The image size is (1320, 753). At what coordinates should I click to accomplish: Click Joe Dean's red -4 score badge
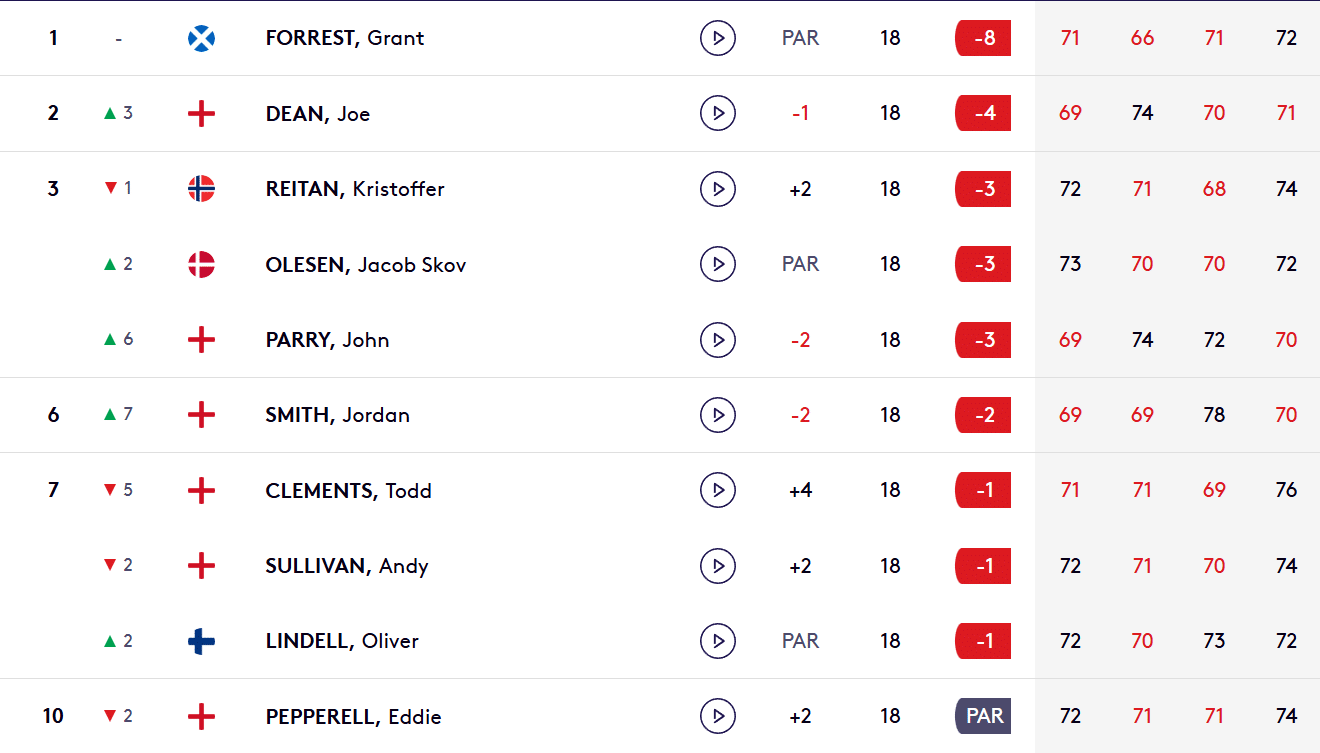(983, 113)
